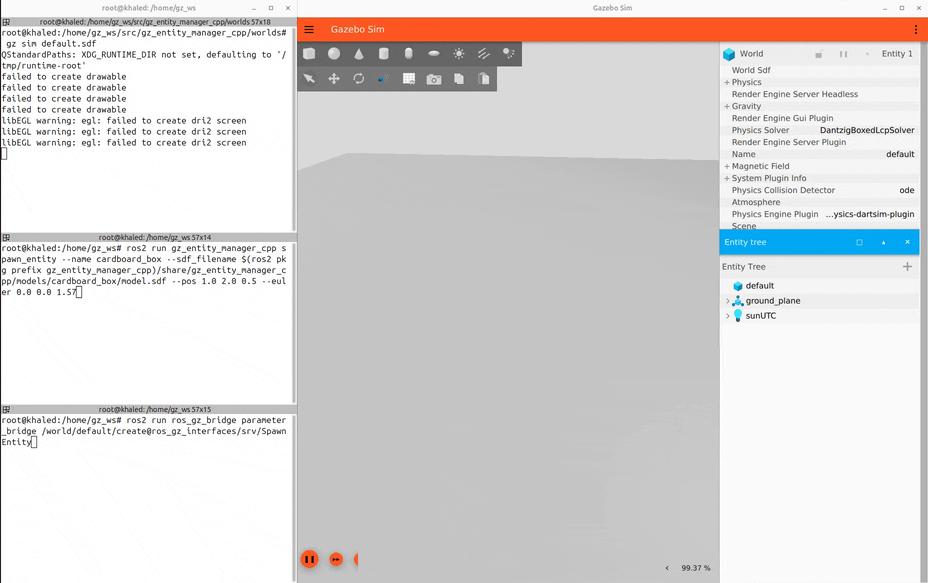The width and height of the screenshot is (928, 583).
Task: Undock the Entity tree panel
Action: pyautogui.click(x=859, y=242)
